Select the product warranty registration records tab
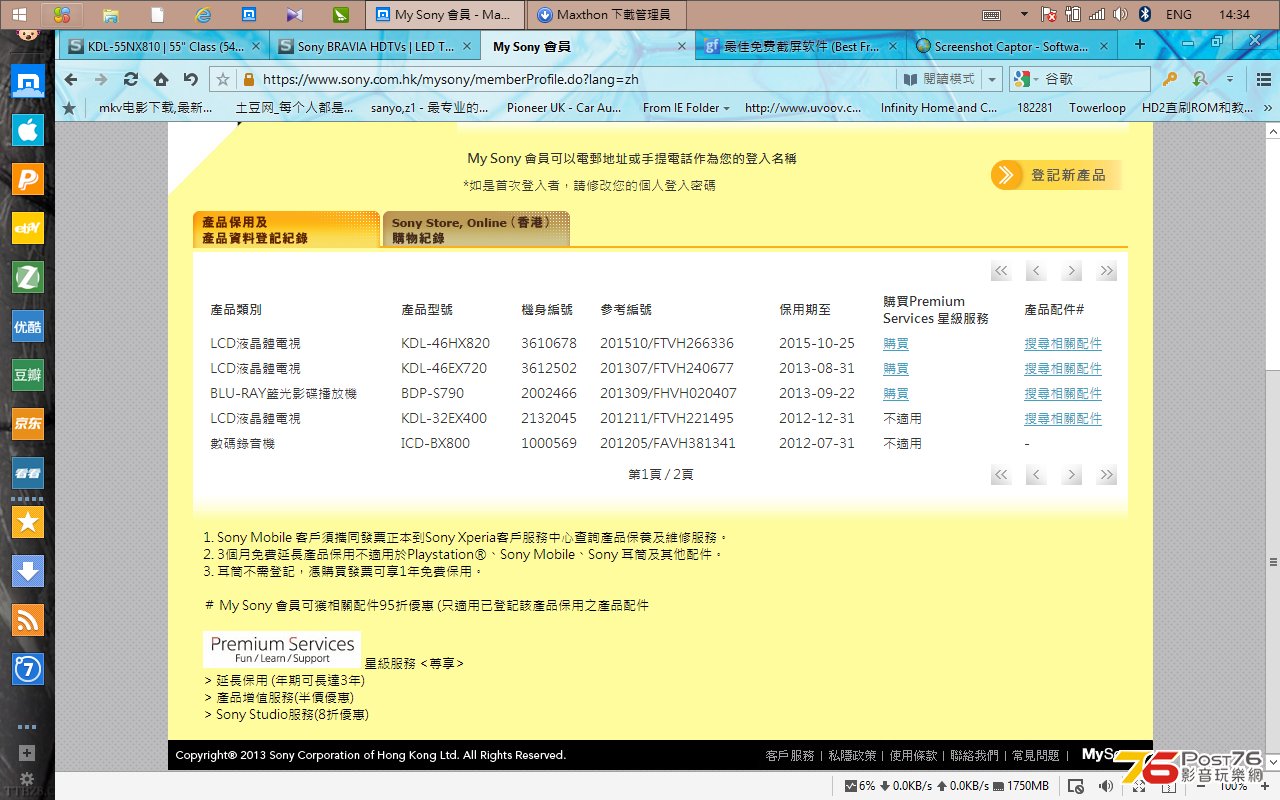This screenshot has height=800, width=1280. [285, 230]
